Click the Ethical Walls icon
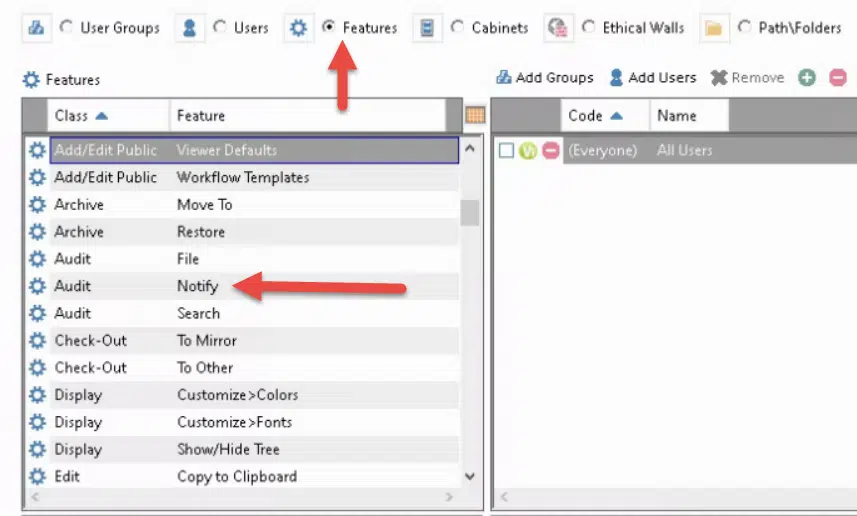Image resolution: width=857 pixels, height=516 pixels. (x=558, y=27)
